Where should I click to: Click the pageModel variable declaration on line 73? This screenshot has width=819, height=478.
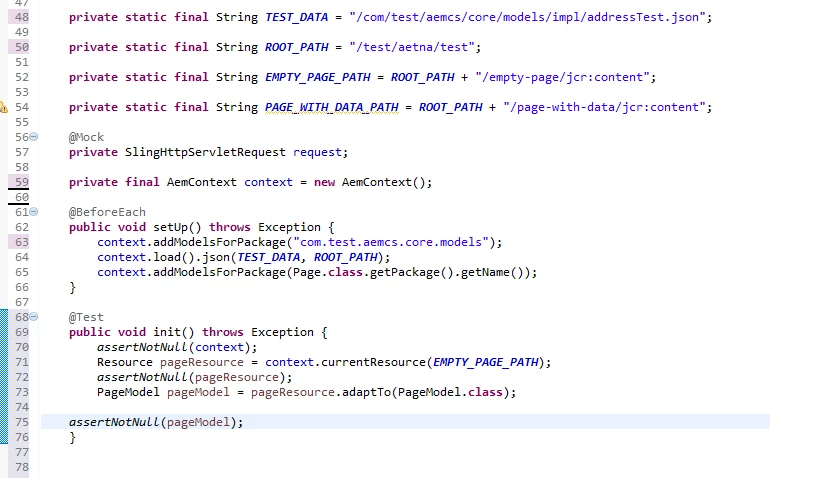(x=198, y=392)
